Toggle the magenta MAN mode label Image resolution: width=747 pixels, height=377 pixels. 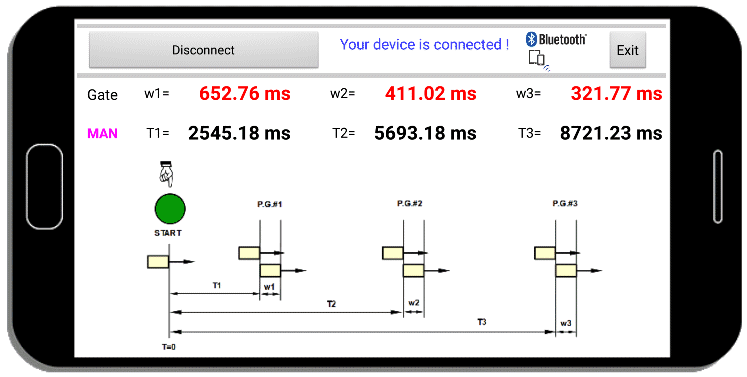pos(102,133)
